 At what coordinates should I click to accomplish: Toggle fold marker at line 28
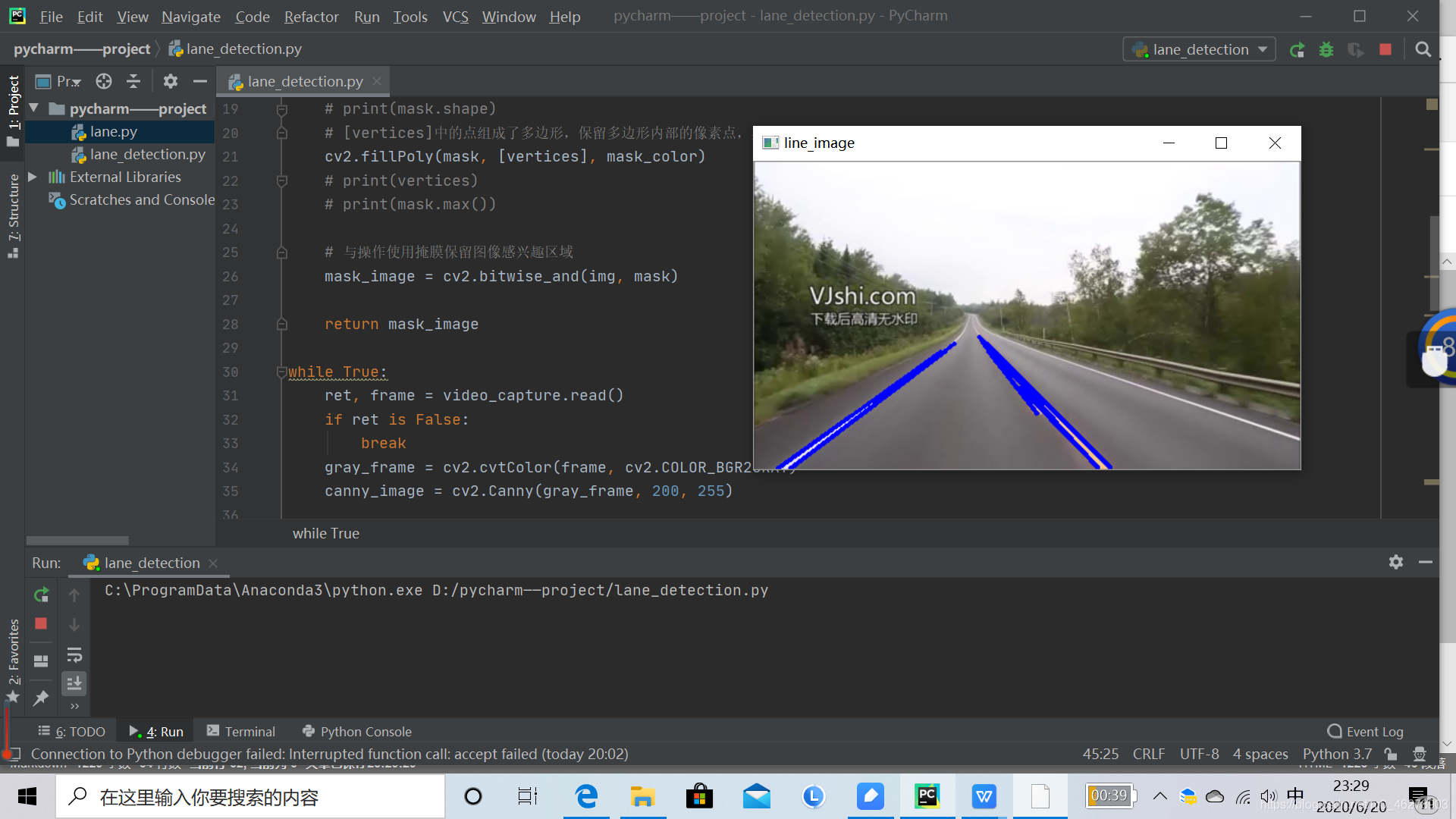pyautogui.click(x=281, y=325)
